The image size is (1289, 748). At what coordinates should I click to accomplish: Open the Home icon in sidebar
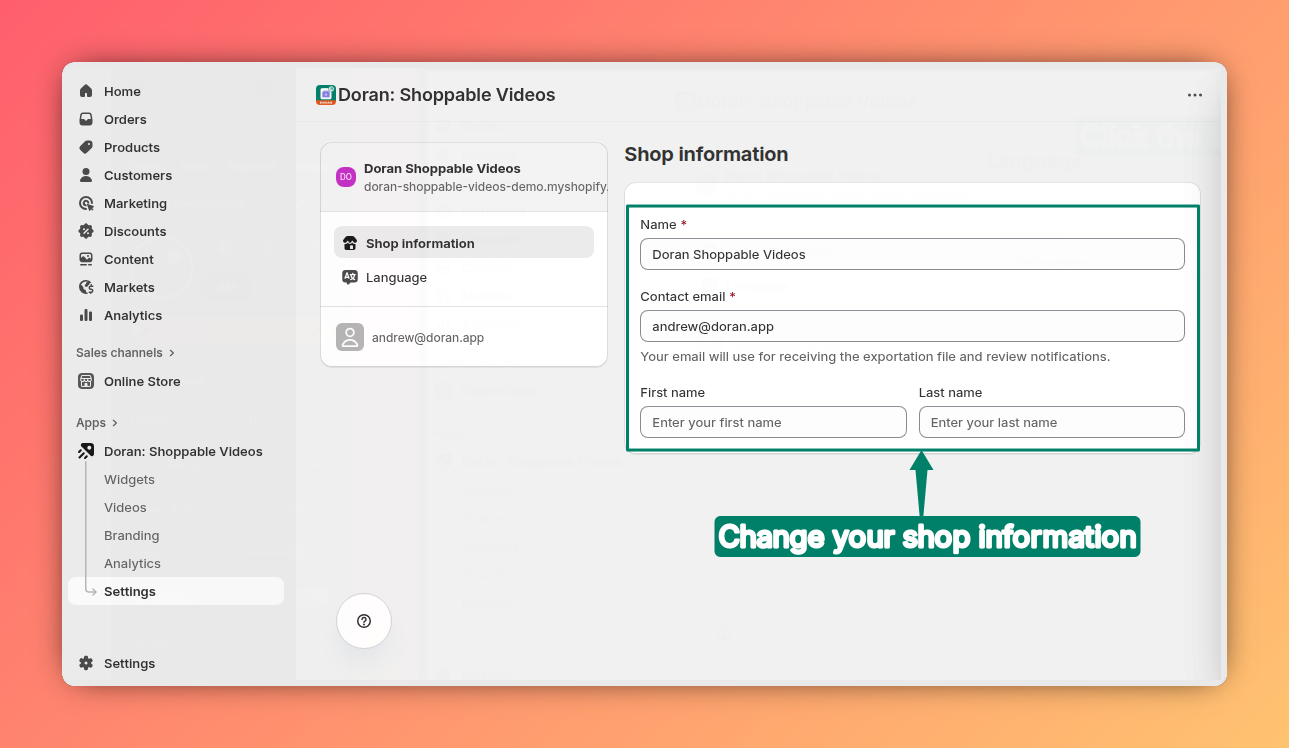(86, 91)
